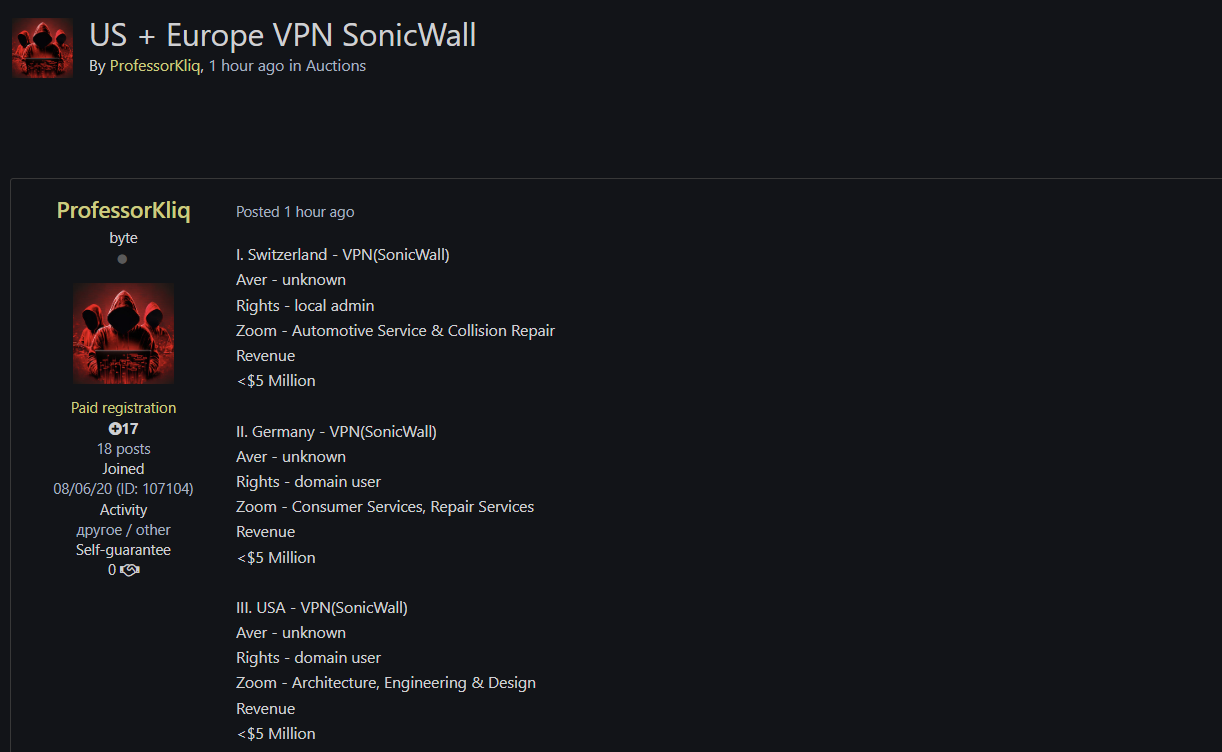Click the ProfessorKliq username above the avatar
The image size is (1222, 752).
[x=123, y=210]
